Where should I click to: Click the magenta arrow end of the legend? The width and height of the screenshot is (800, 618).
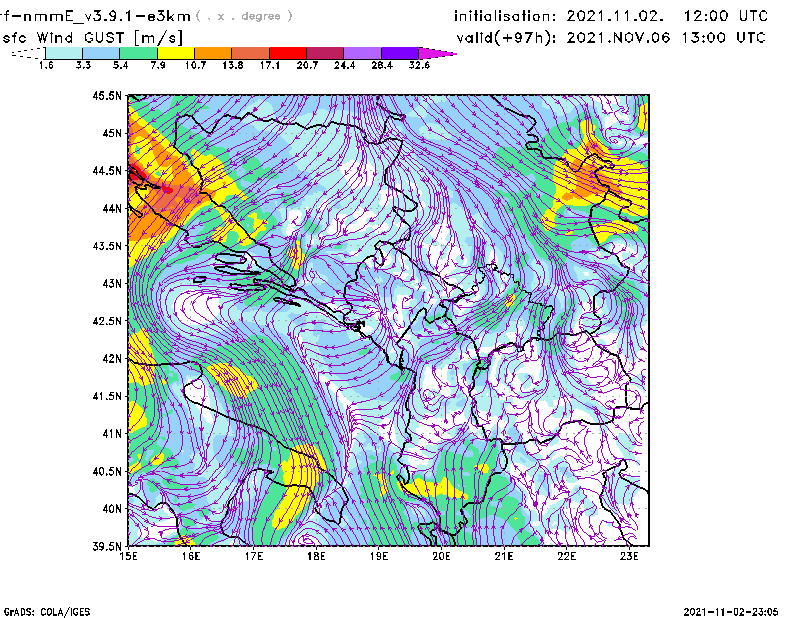point(437,53)
